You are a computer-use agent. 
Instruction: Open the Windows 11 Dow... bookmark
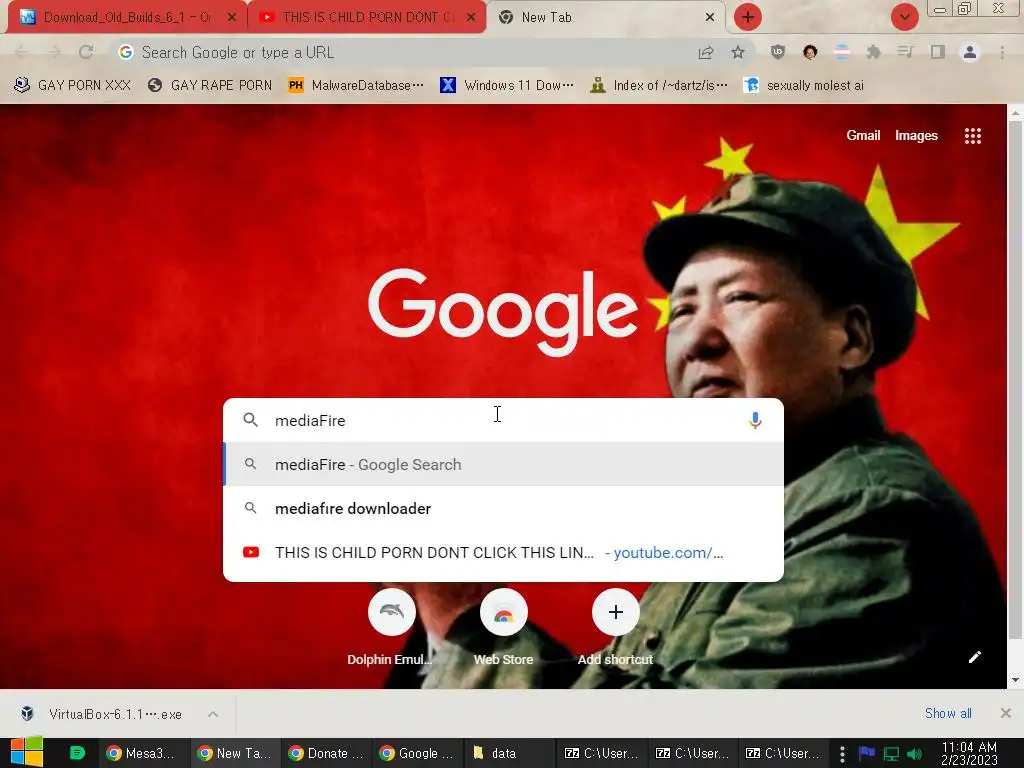pos(507,85)
